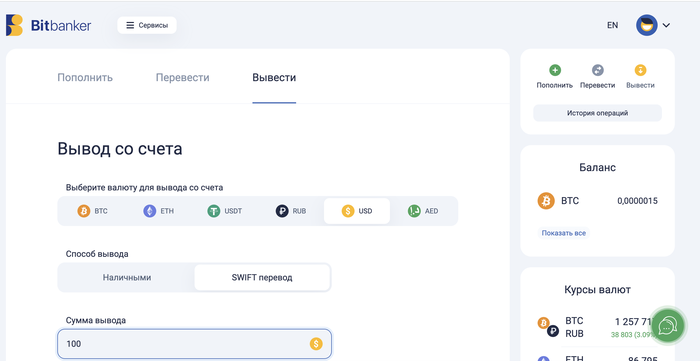The height and width of the screenshot is (361, 700).
Task: Open the green chat support bubble
Action: tap(667, 326)
